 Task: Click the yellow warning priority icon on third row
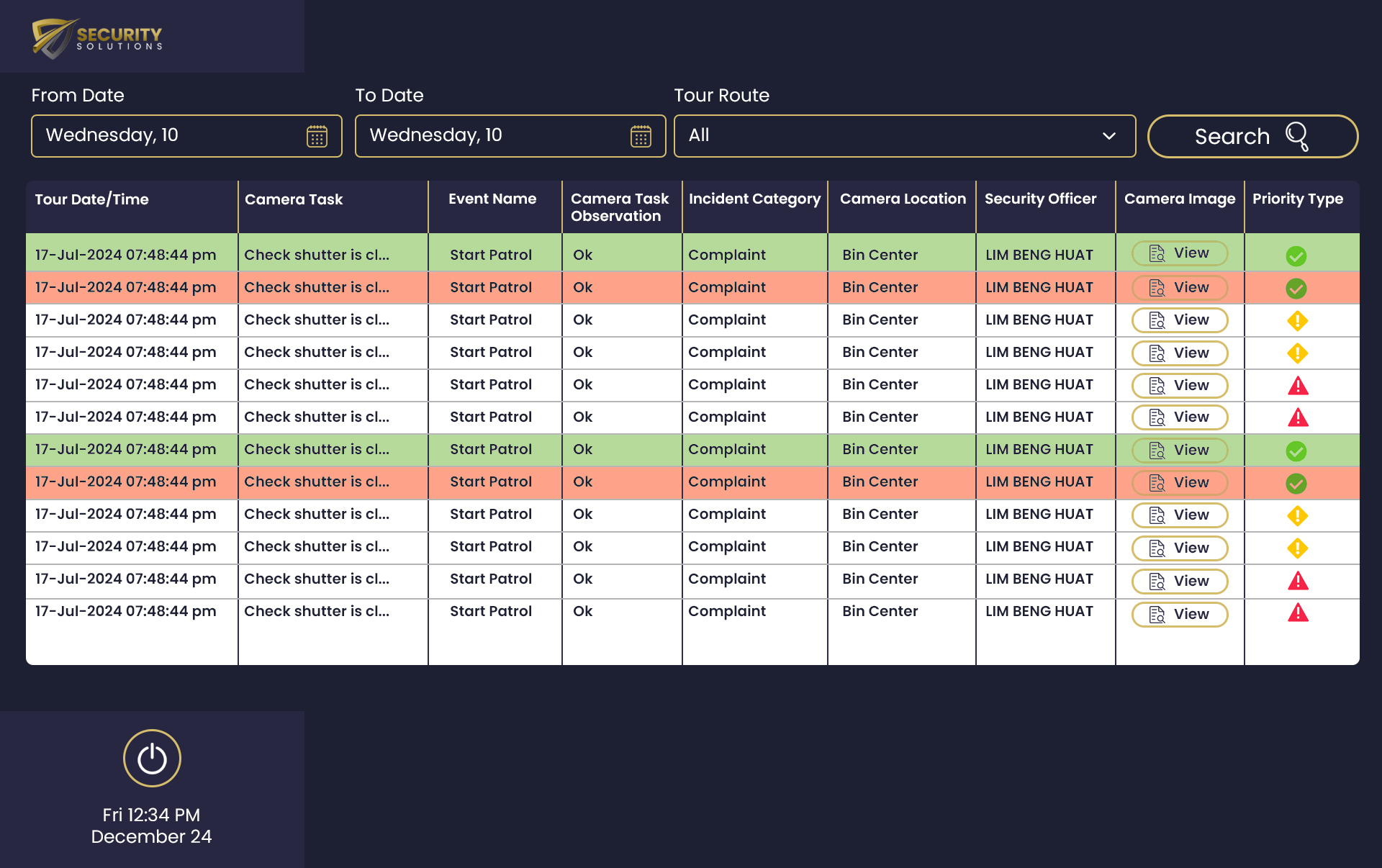click(1298, 320)
